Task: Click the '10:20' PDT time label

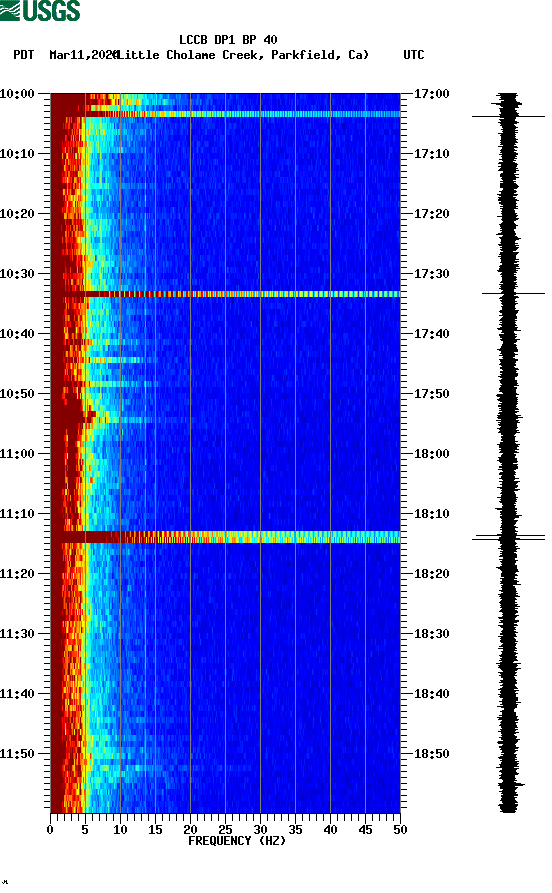Action: pos(17,214)
